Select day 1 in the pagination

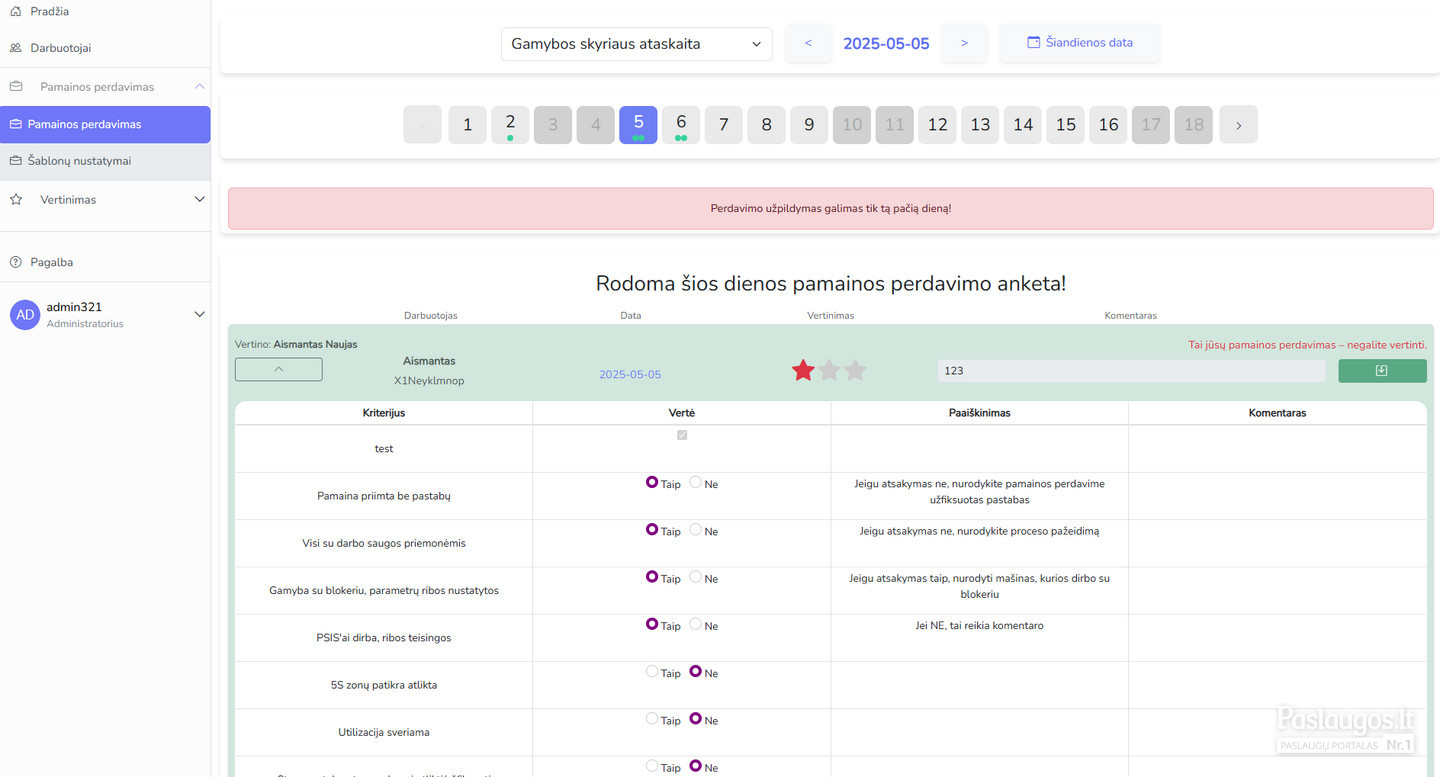tap(467, 125)
